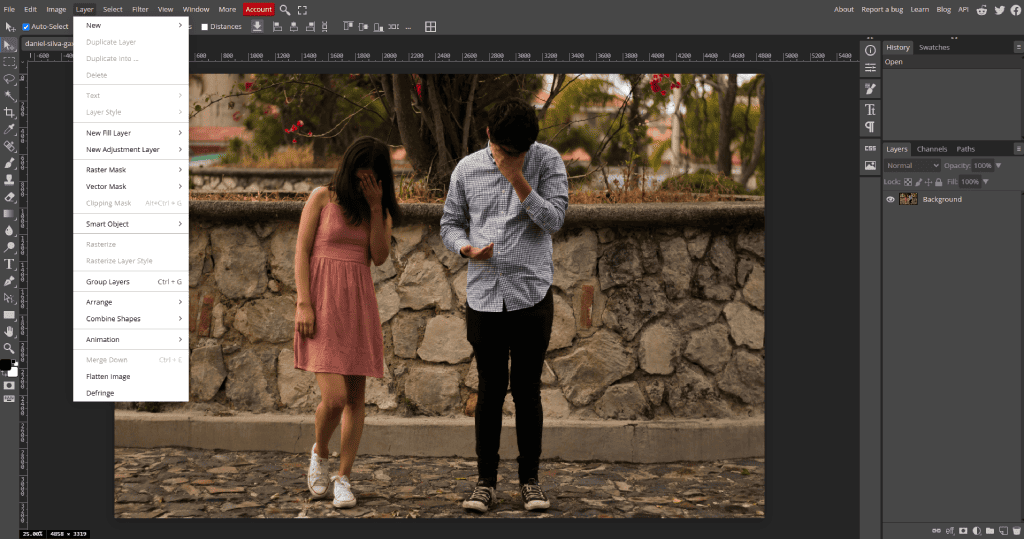This screenshot has width=1024, height=539.
Task: Select the Crop tool
Action: (9, 112)
